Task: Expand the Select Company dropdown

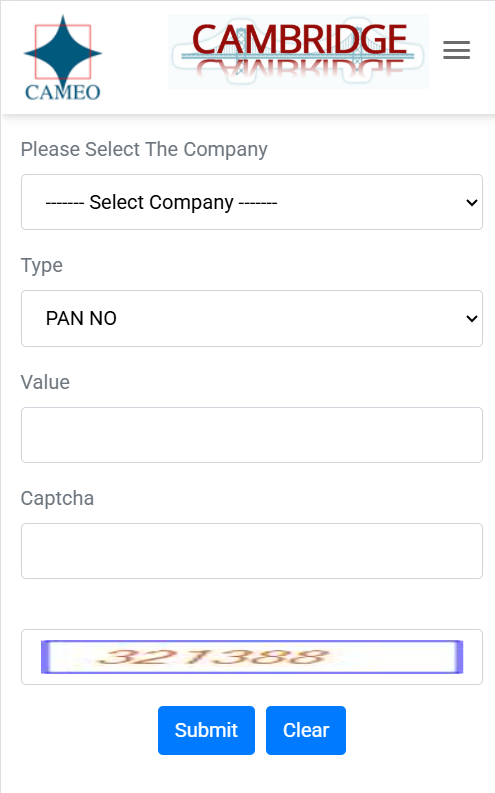Action: [252, 202]
